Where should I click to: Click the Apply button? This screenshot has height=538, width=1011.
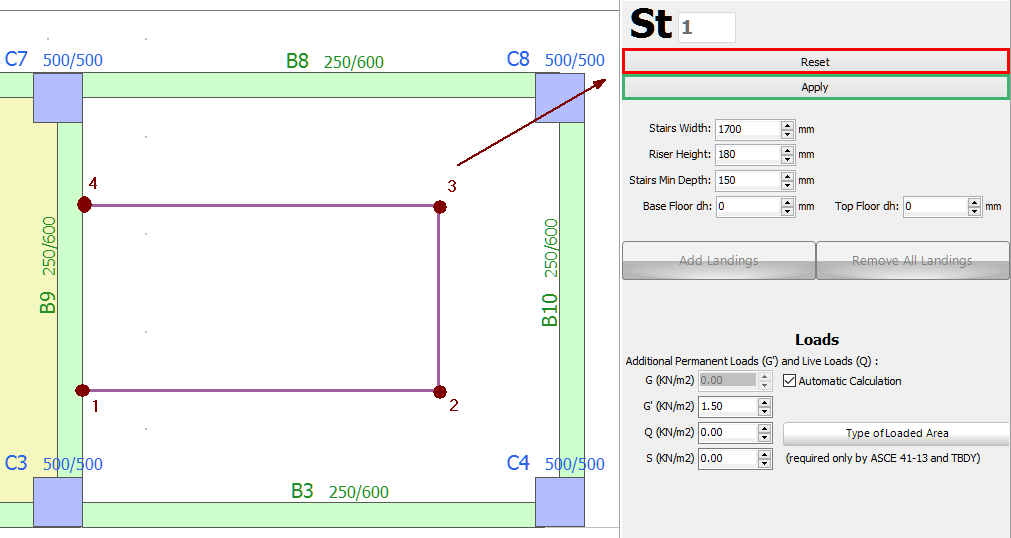(815, 88)
